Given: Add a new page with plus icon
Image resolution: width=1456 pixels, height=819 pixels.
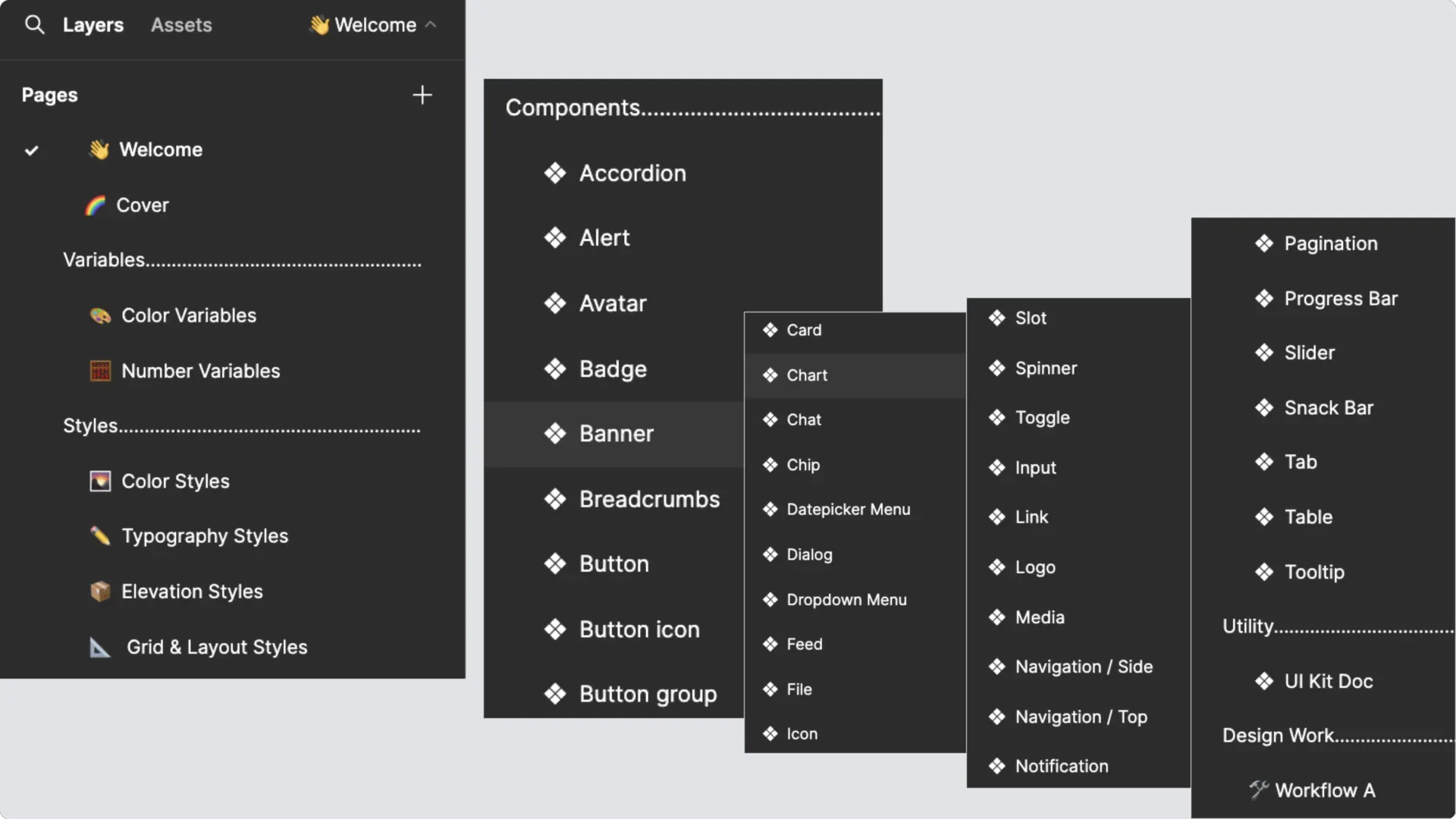Looking at the screenshot, I should [422, 95].
